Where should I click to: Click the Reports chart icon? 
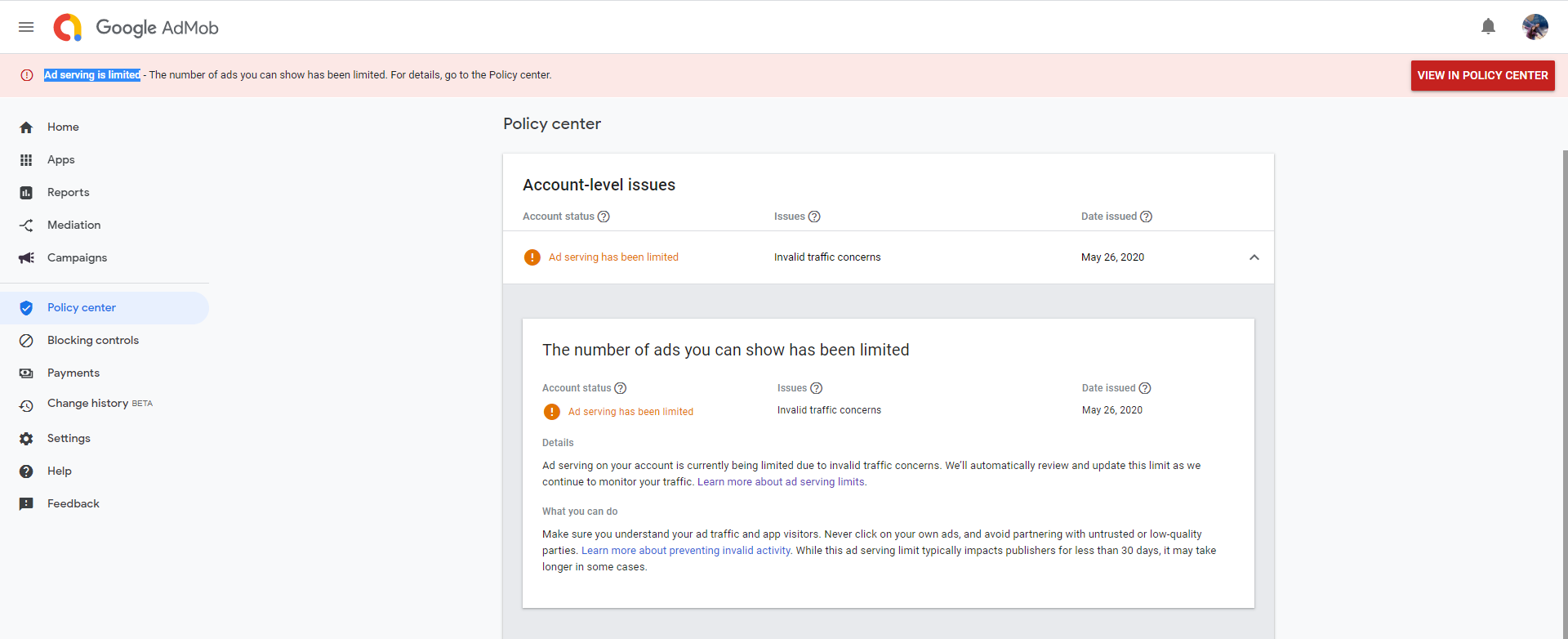(26, 193)
